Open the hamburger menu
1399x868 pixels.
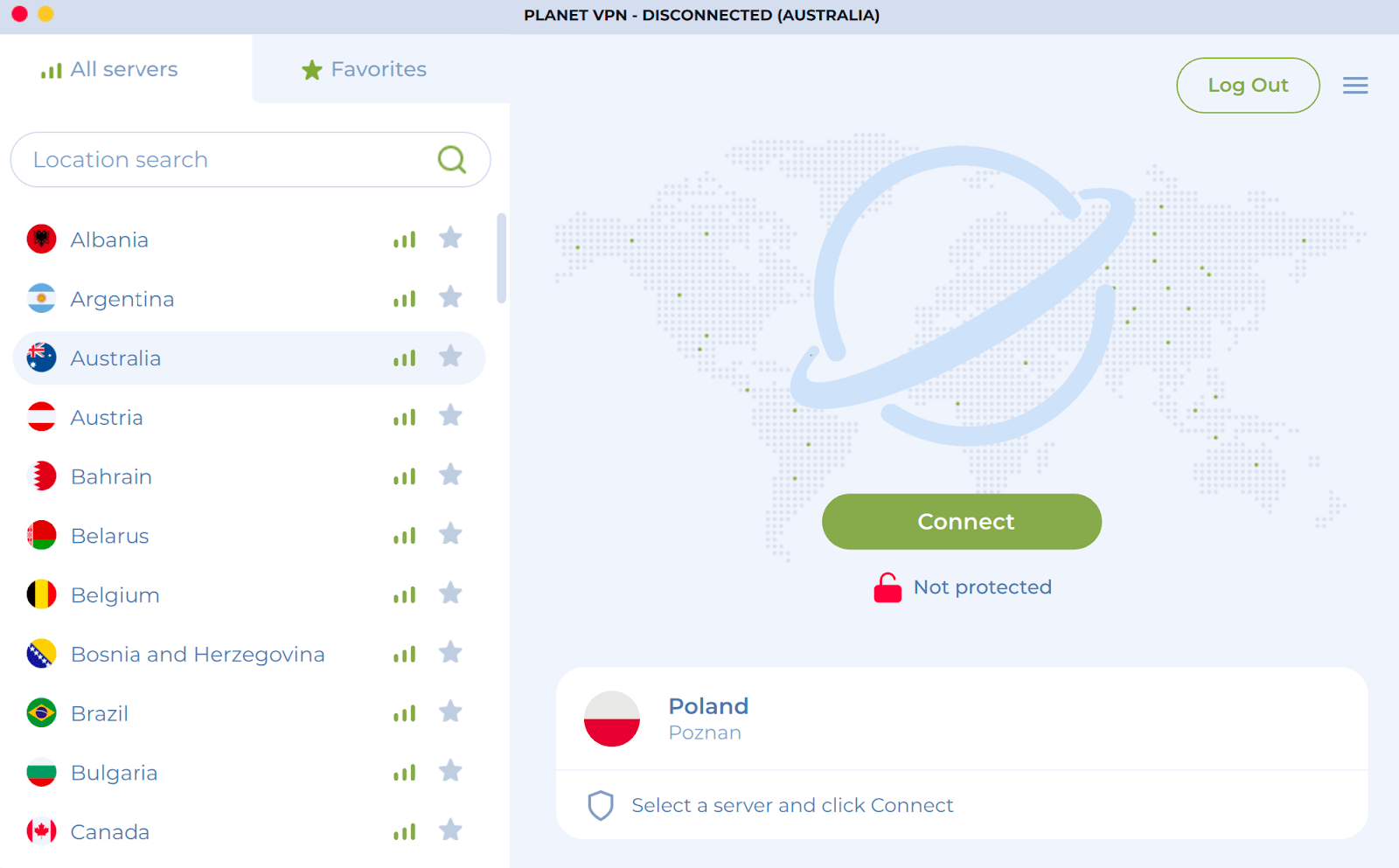[1355, 85]
